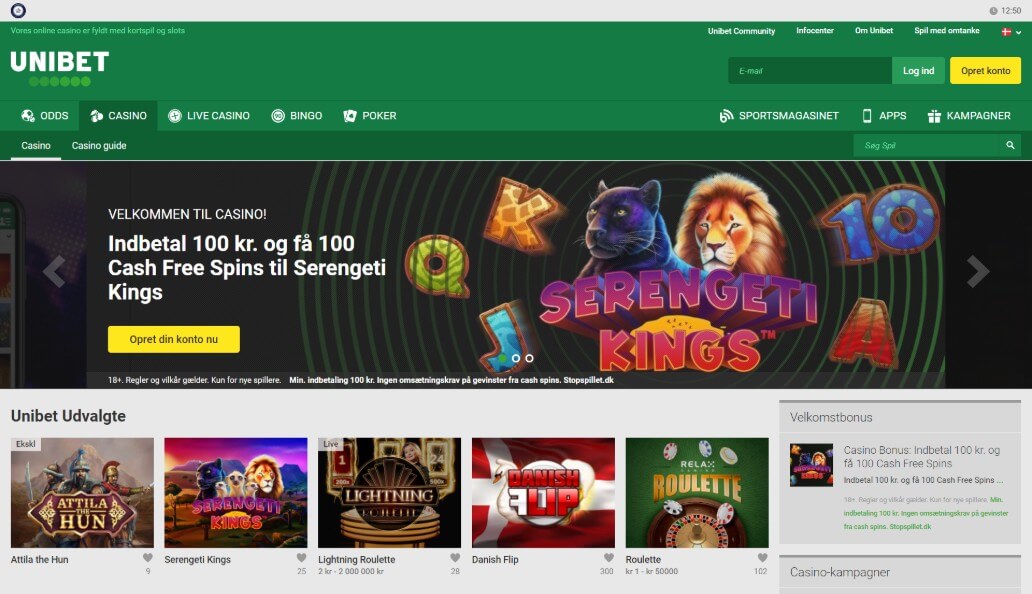Show previous banner with left arrow
Image resolution: width=1032 pixels, height=594 pixels.
(54, 271)
